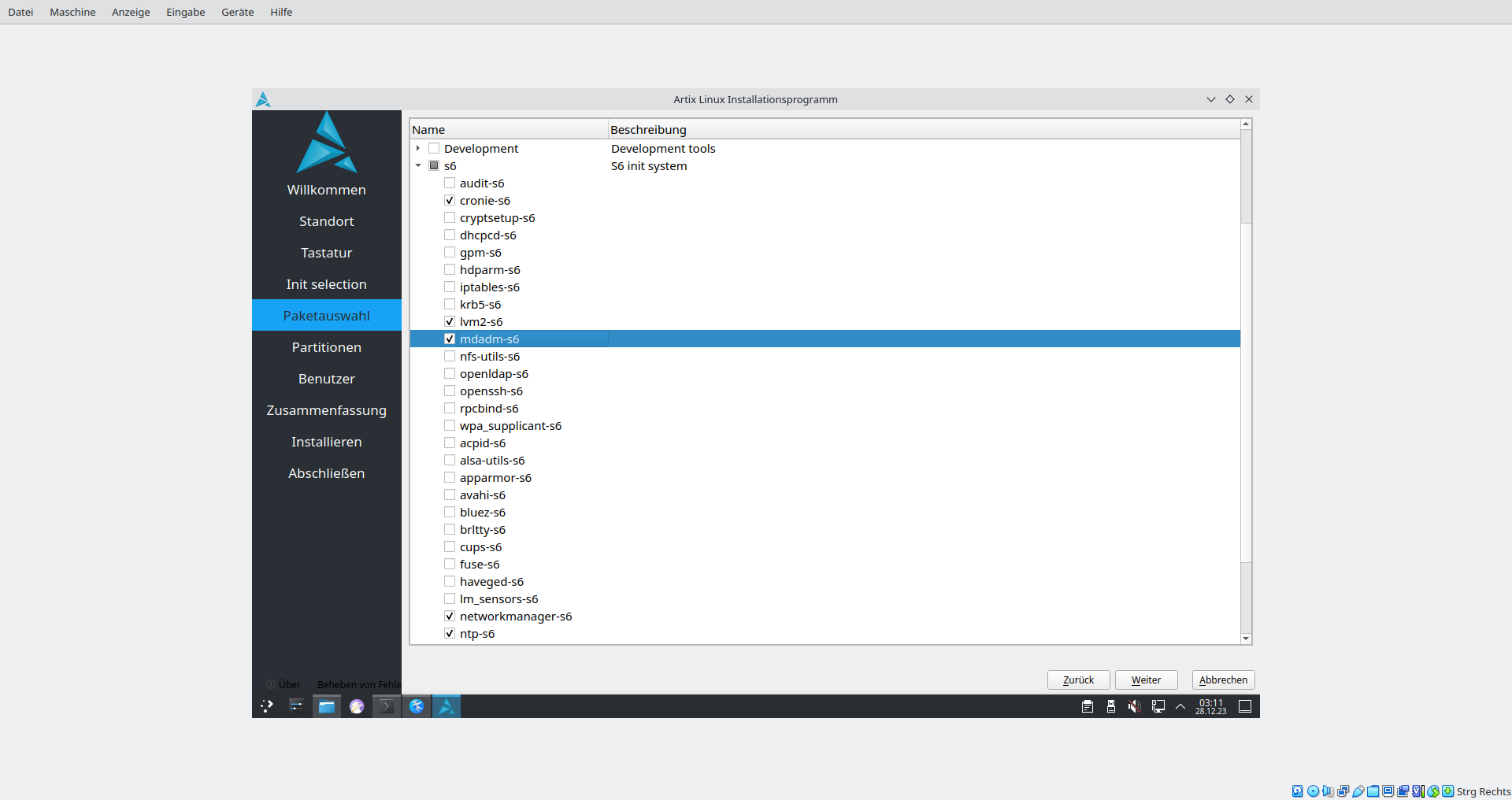Click the package list scroll-up arrow
The image size is (1512, 800).
(x=1246, y=124)
